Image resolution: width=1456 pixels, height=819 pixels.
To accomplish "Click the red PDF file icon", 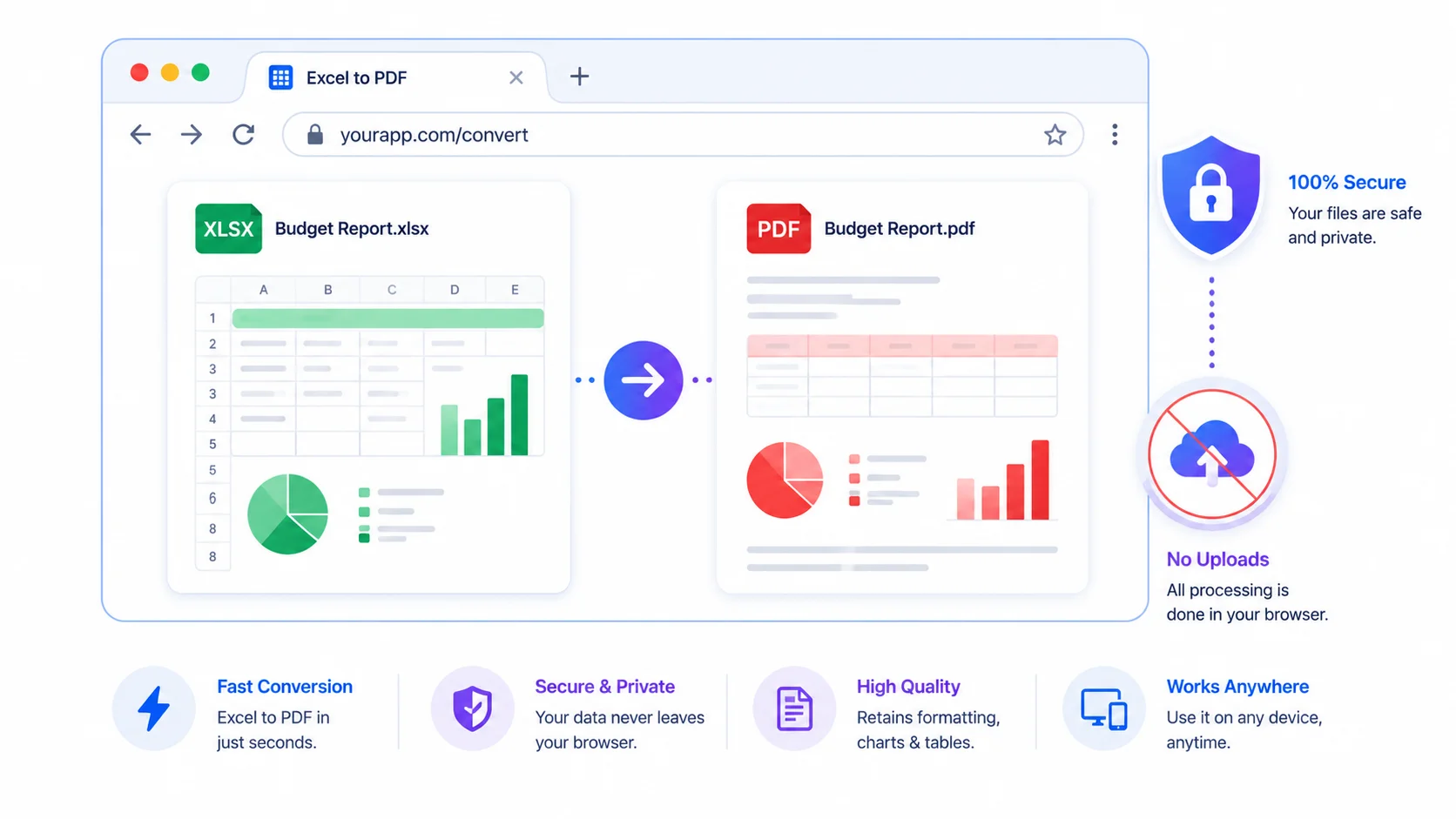I will coord(779,228).
